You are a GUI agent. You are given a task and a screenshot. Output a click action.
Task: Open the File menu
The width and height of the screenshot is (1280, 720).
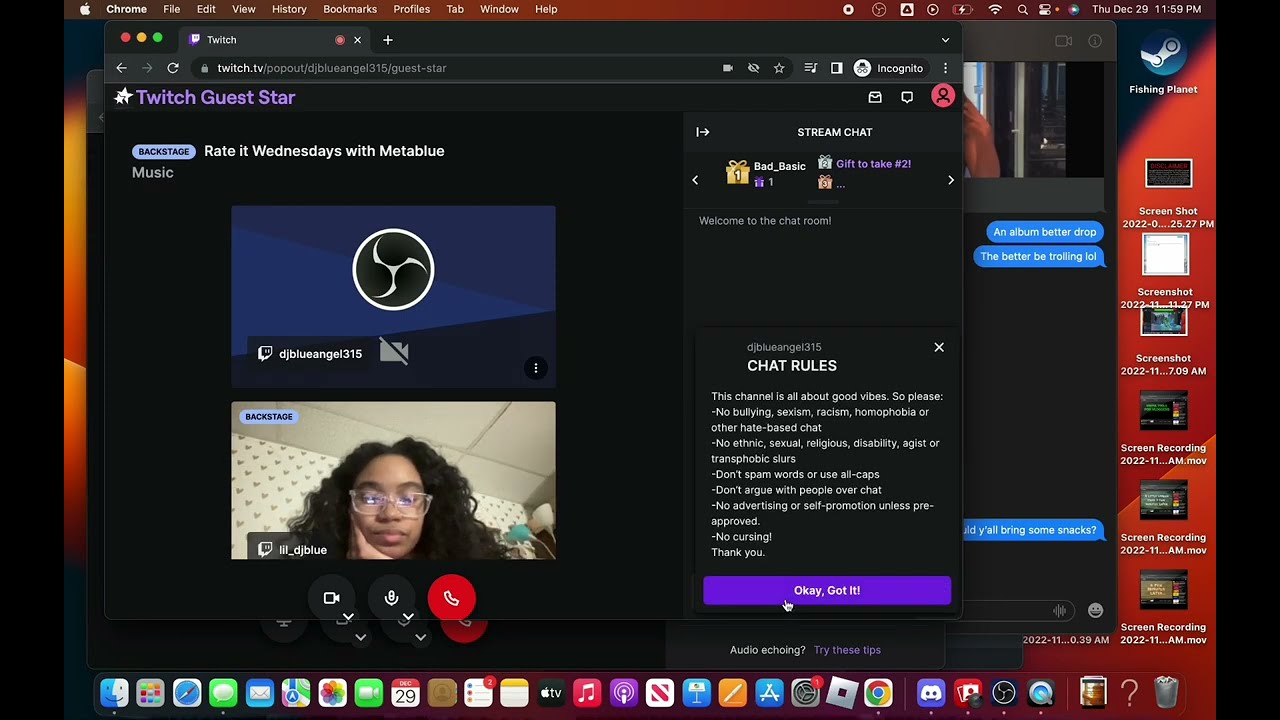tap(172, 9)
